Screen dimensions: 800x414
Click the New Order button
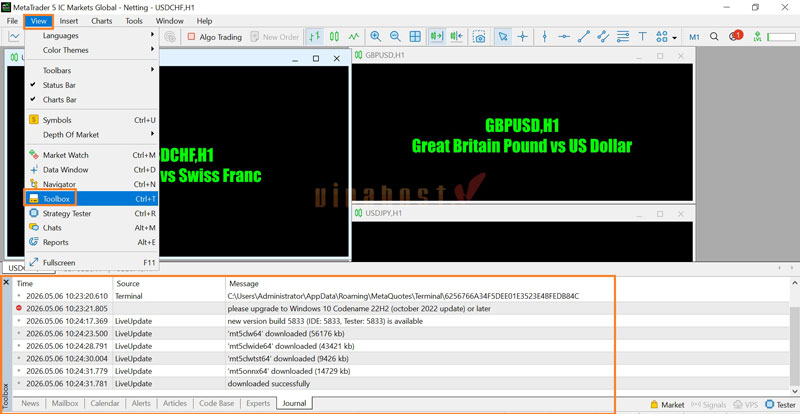click(x=274, y=37)
